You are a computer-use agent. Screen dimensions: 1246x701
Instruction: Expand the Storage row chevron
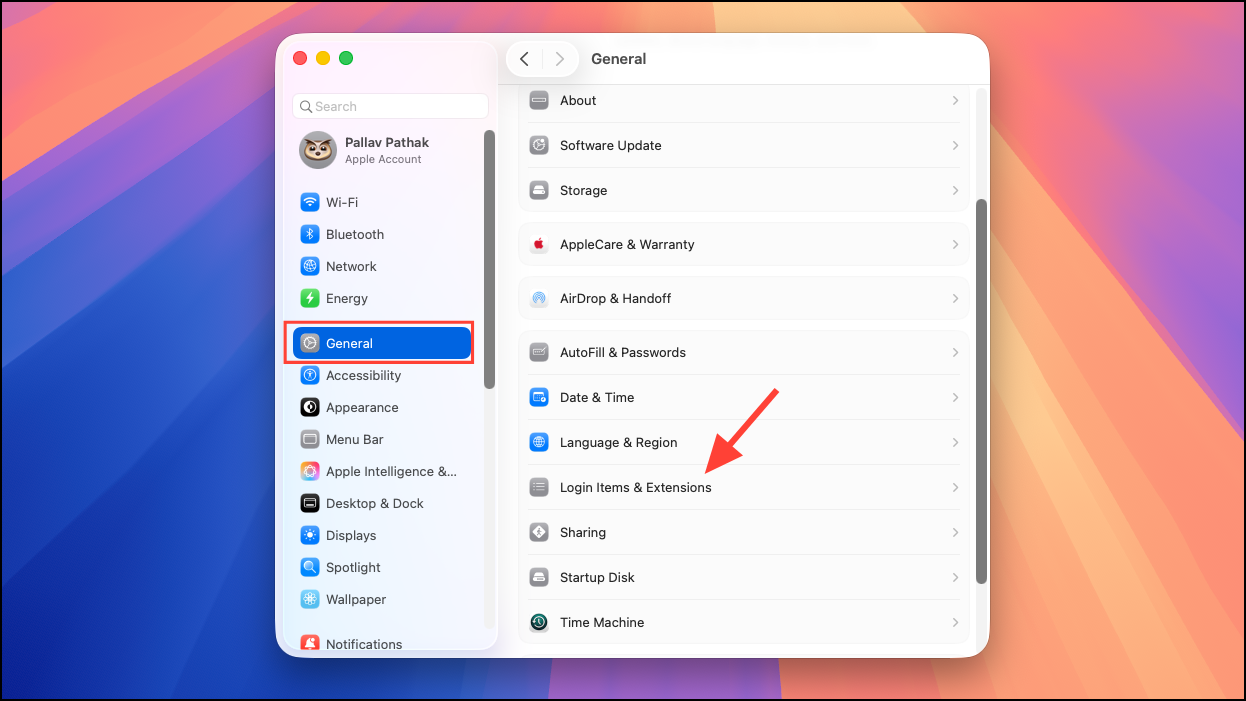955,190
